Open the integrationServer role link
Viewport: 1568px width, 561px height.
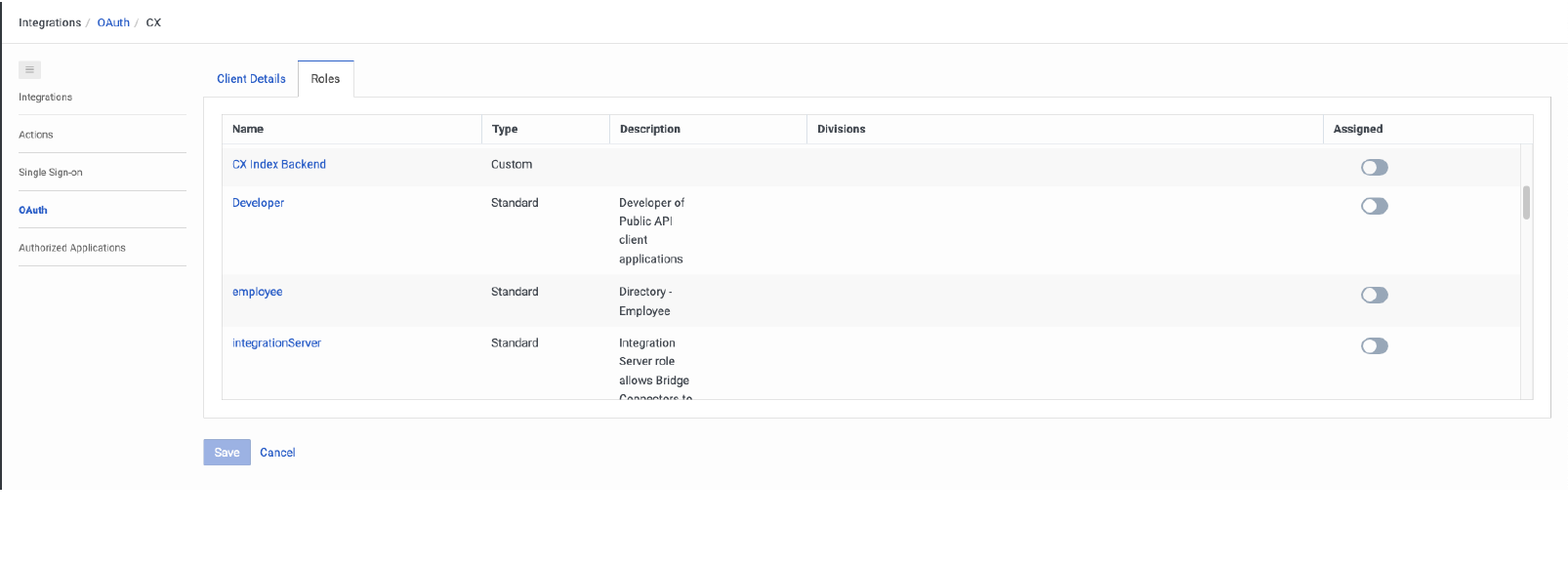[x=276, y=343]
